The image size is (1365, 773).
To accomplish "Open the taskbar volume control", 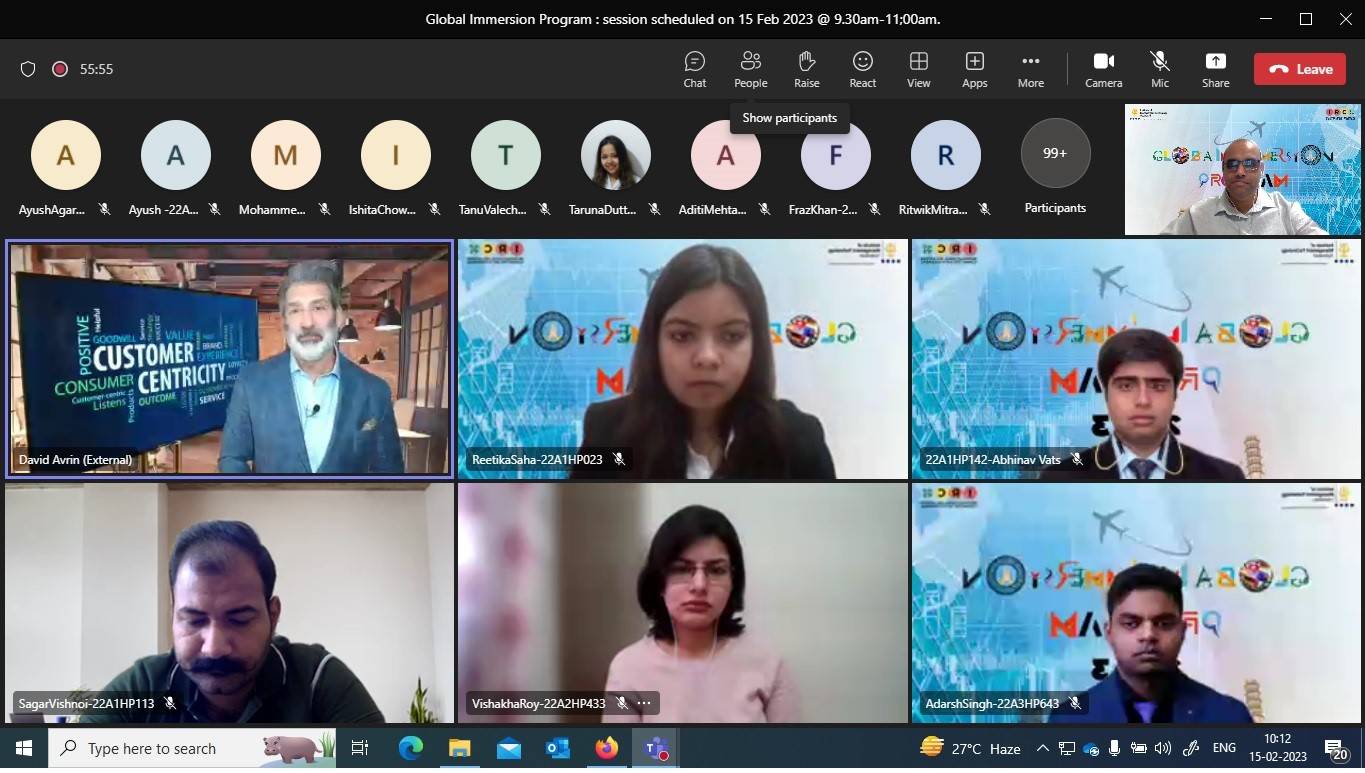I will (x=1162, y=748).
